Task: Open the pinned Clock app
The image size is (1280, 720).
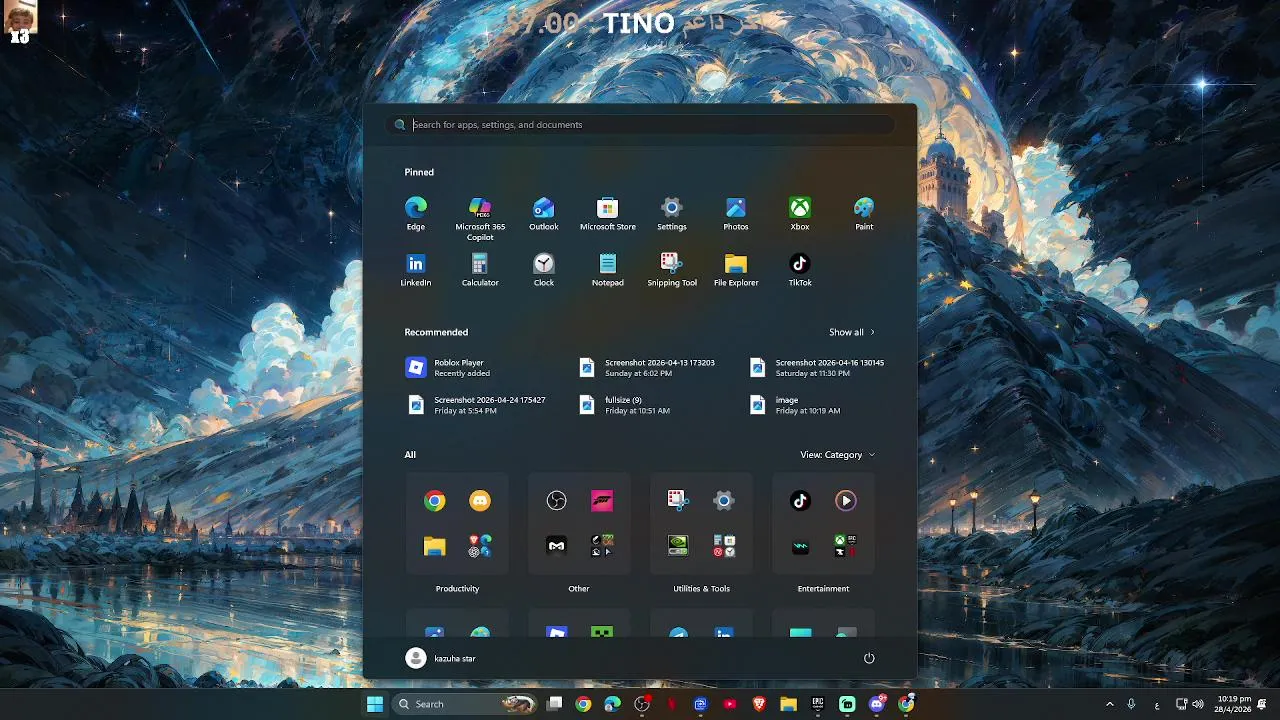Action: click(x=543, y=270)
